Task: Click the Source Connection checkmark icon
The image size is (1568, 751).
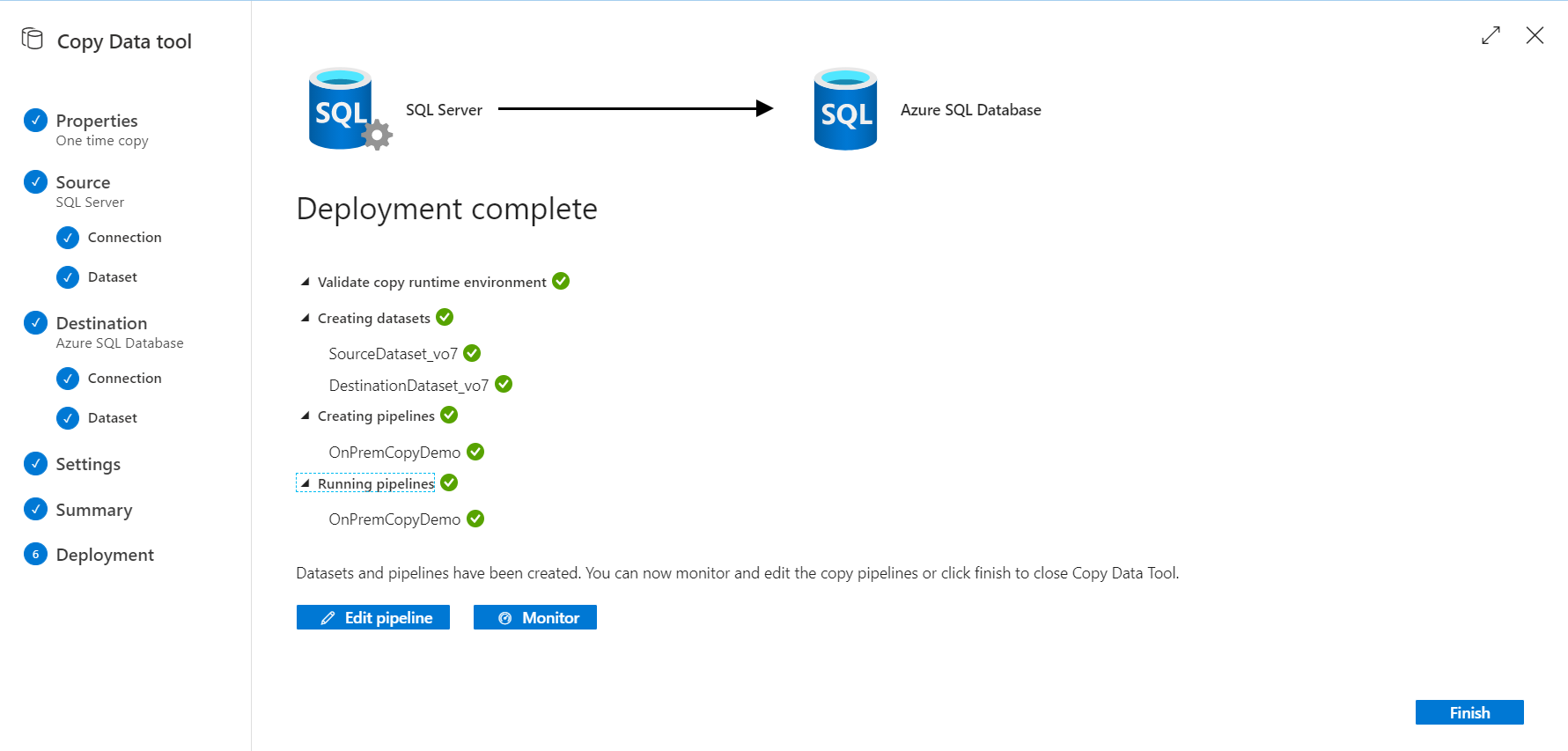Action: 68,238
